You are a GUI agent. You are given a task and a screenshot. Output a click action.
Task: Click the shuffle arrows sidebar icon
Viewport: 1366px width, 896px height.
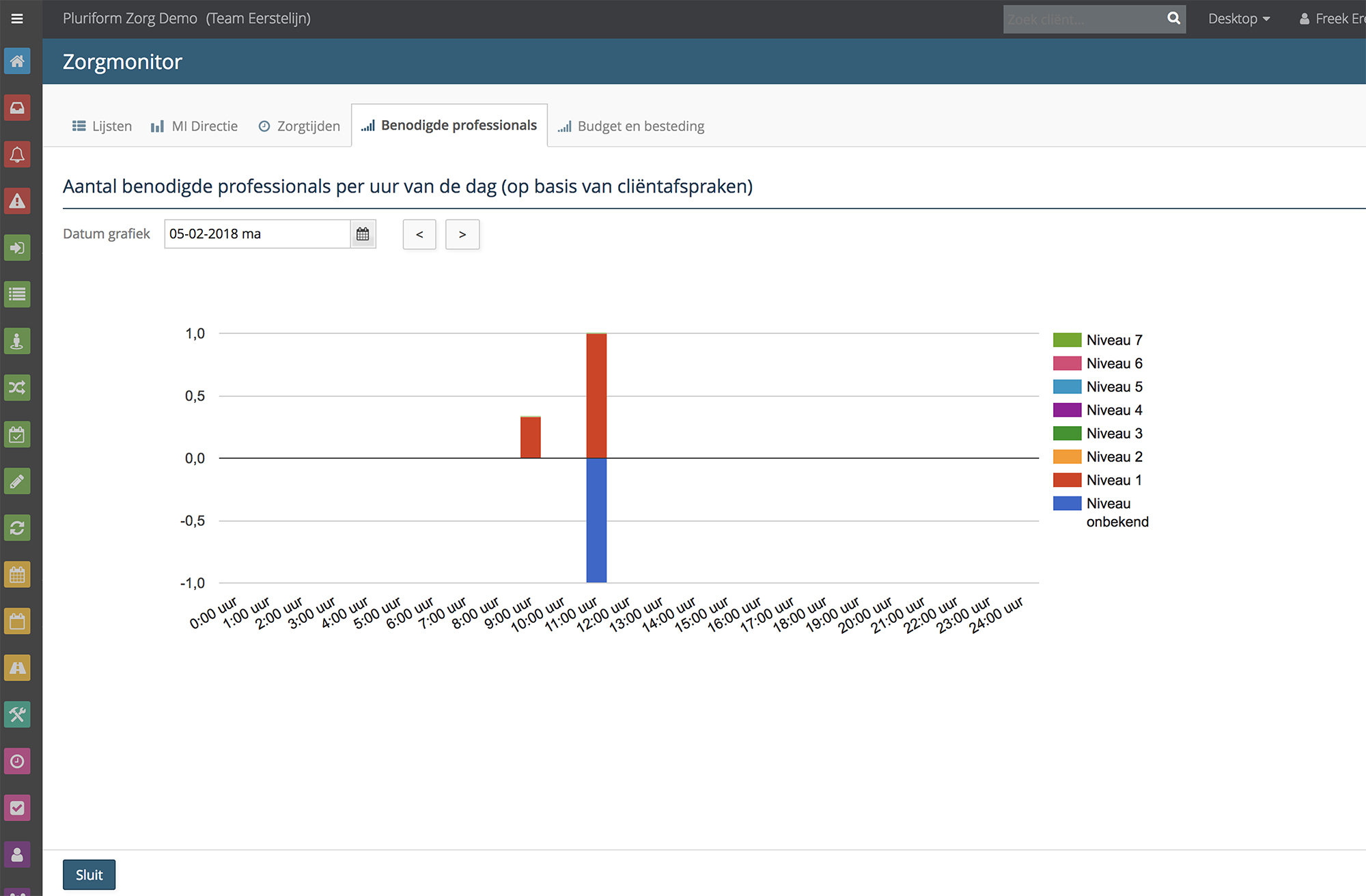pyautogui.click(x=17, y=388)
